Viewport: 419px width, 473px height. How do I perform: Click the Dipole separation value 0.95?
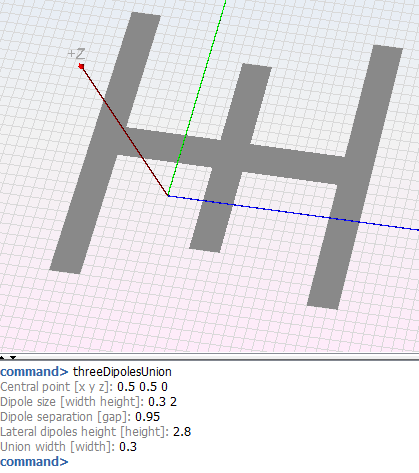(148, 417)
